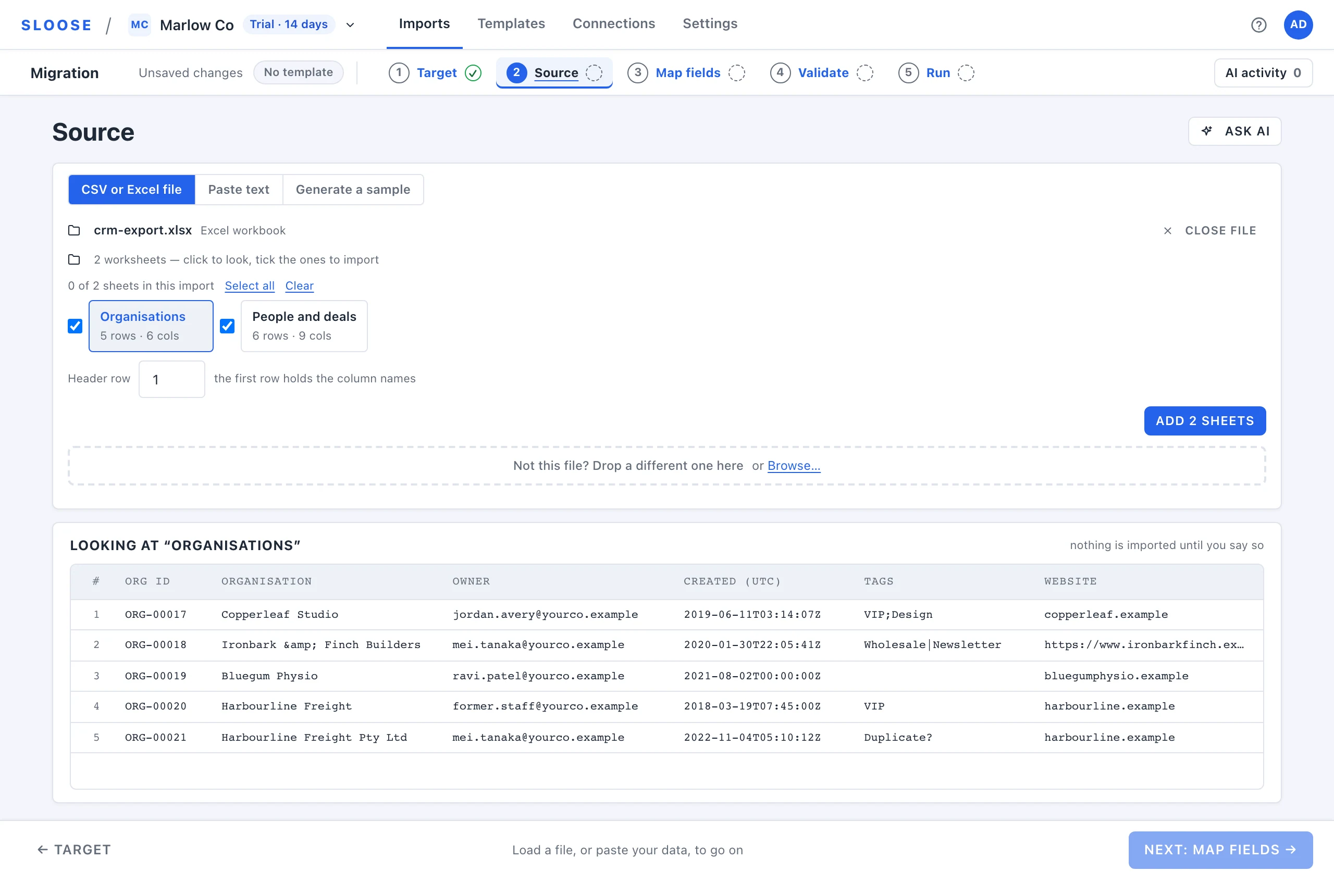
Task: Click the step number 4 circle
Action: [x=780, y=72]
